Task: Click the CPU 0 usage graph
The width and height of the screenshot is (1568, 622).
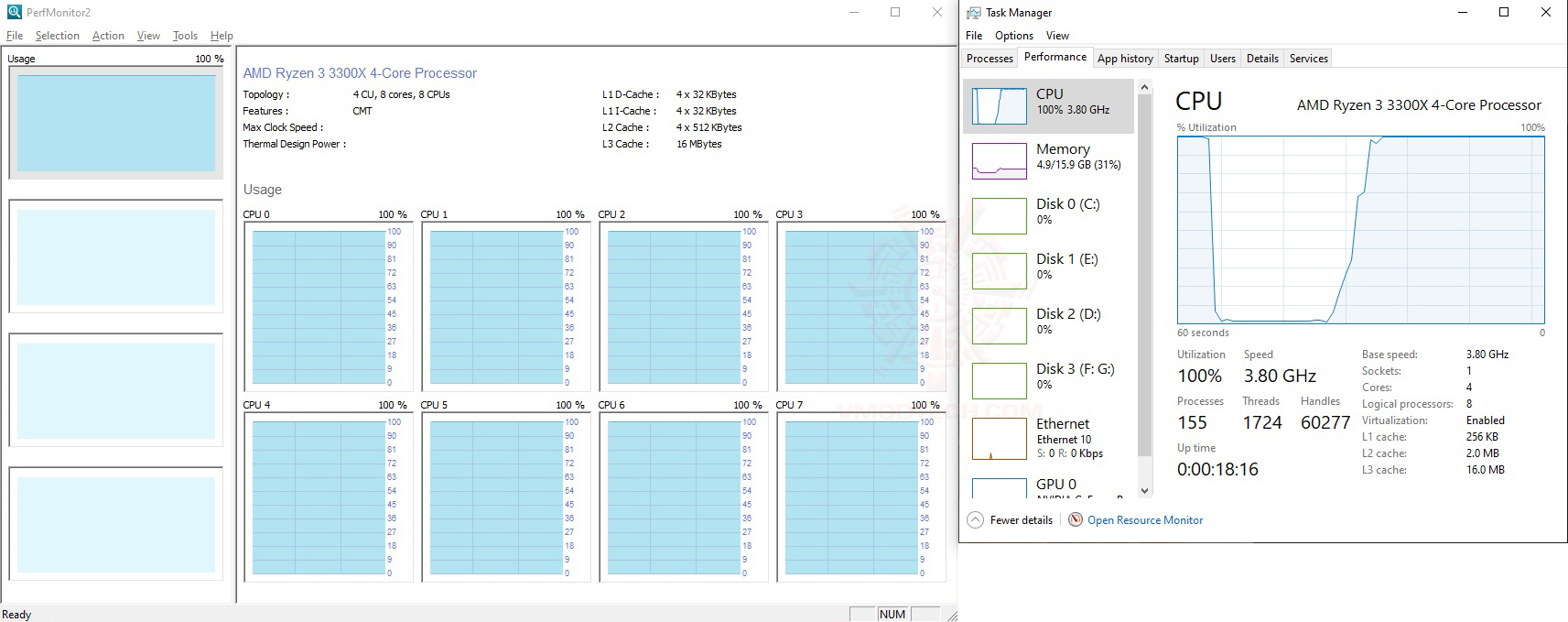Action: (328, 307)
